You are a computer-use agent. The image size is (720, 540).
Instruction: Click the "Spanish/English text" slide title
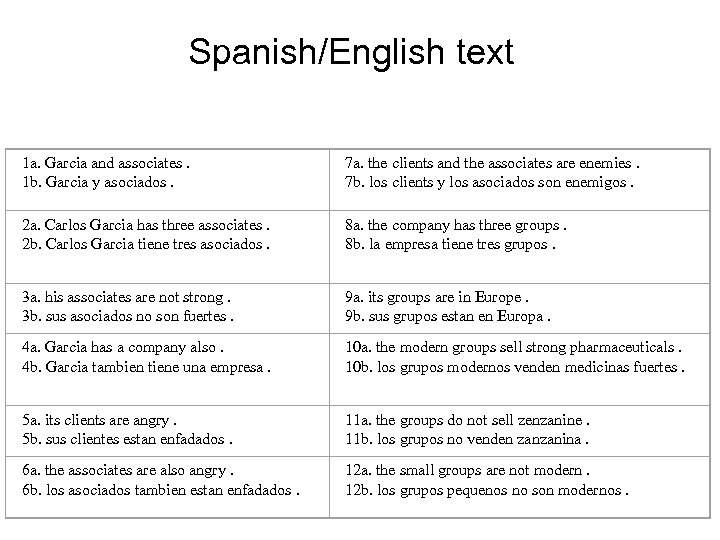click(x=351, y=51)
